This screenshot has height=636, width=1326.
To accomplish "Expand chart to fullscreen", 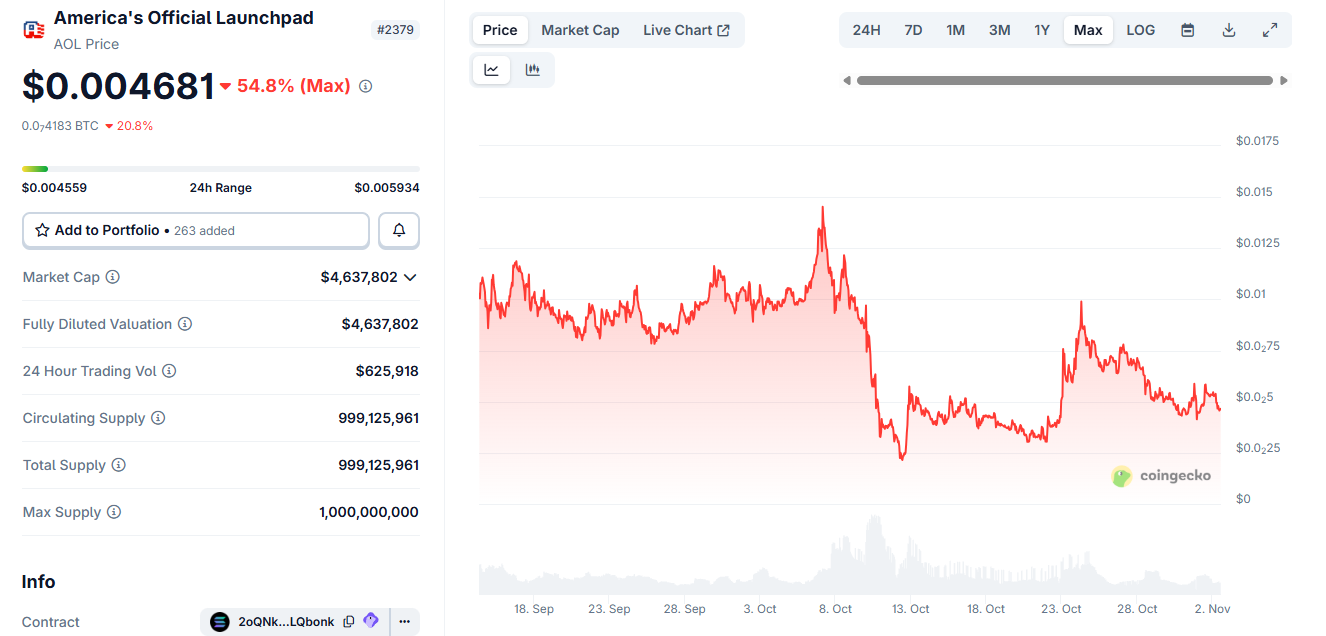I will pos(1270,30).
